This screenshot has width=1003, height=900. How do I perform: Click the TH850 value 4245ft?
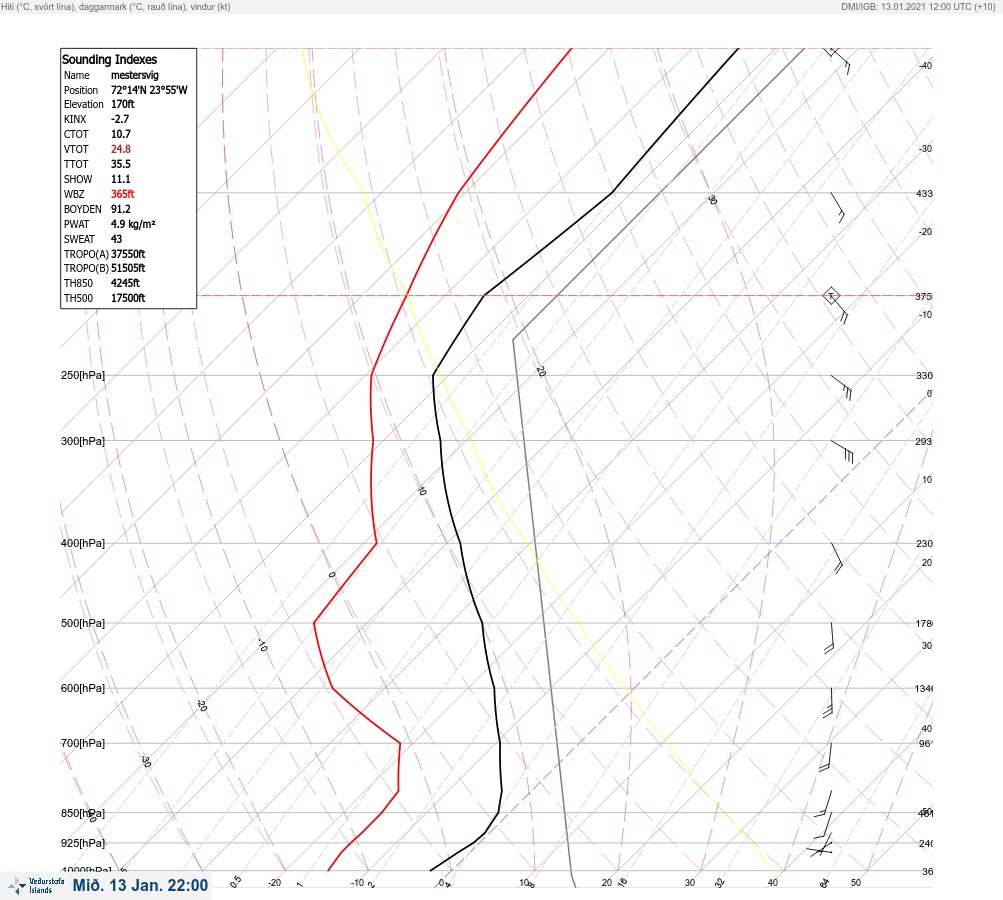tap(125, 283)
